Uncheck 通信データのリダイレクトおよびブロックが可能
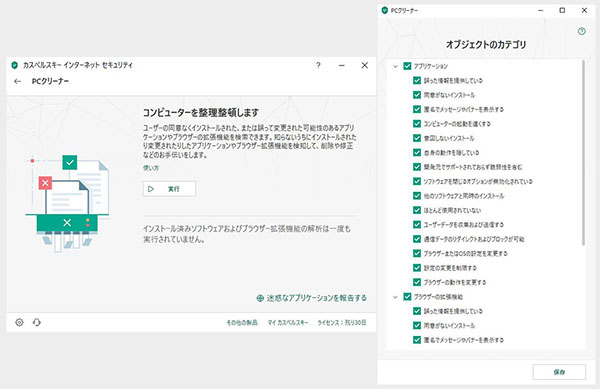Viewport: 600px width, 389px height. pos(417,239)
